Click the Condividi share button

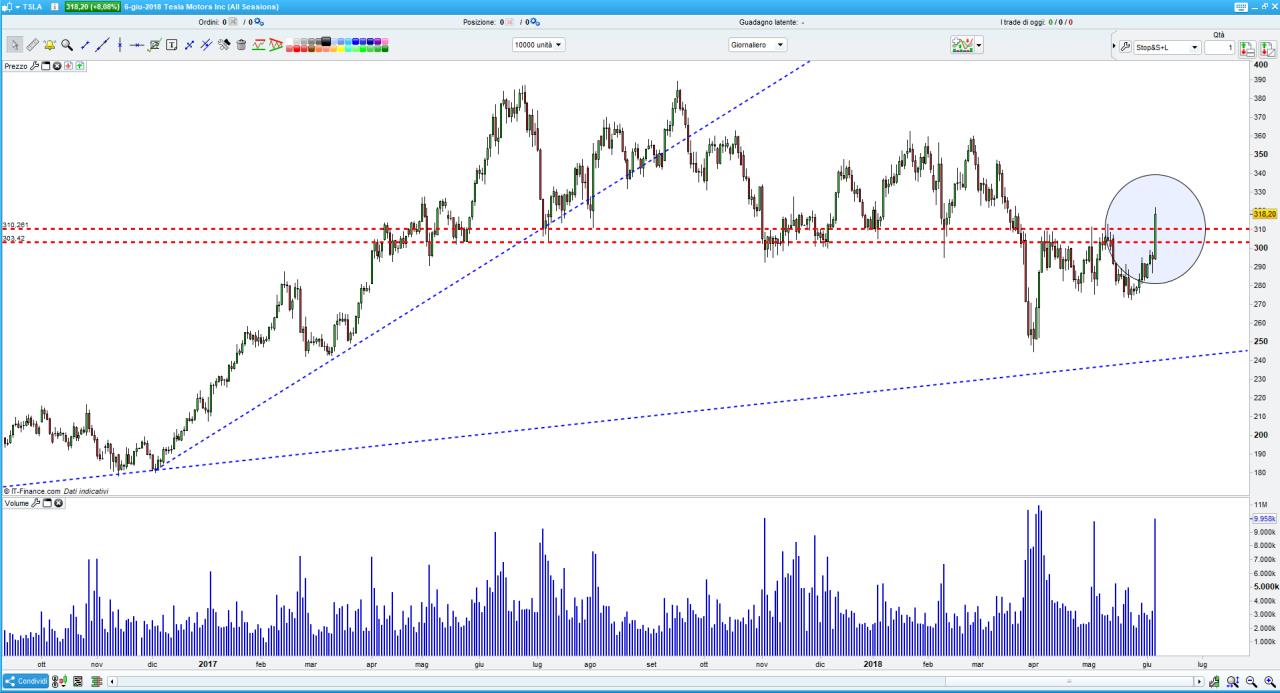pyautogui.click(x=25, y=682)
